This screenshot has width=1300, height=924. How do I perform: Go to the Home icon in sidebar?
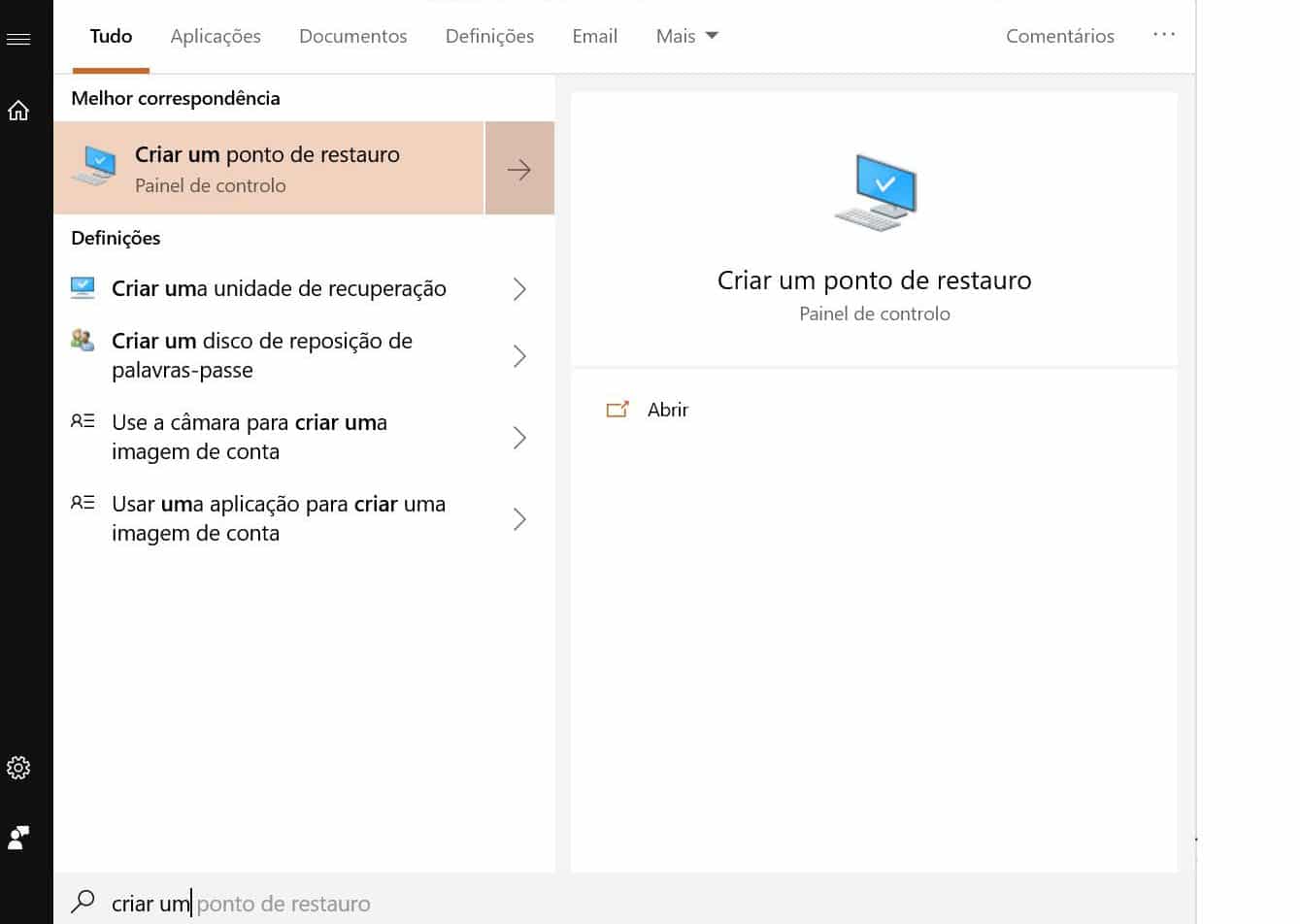(18, 111)
